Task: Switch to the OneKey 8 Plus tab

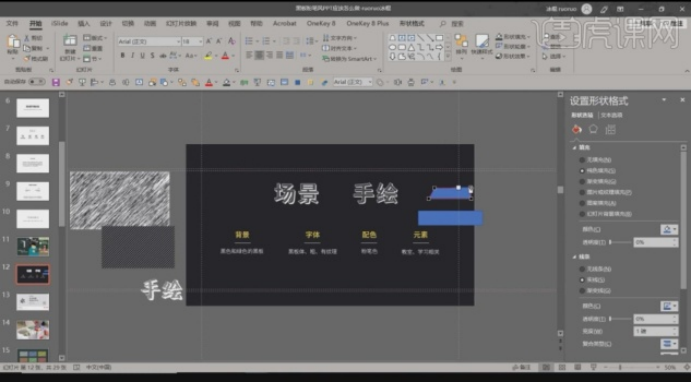Action: [367, 23]
